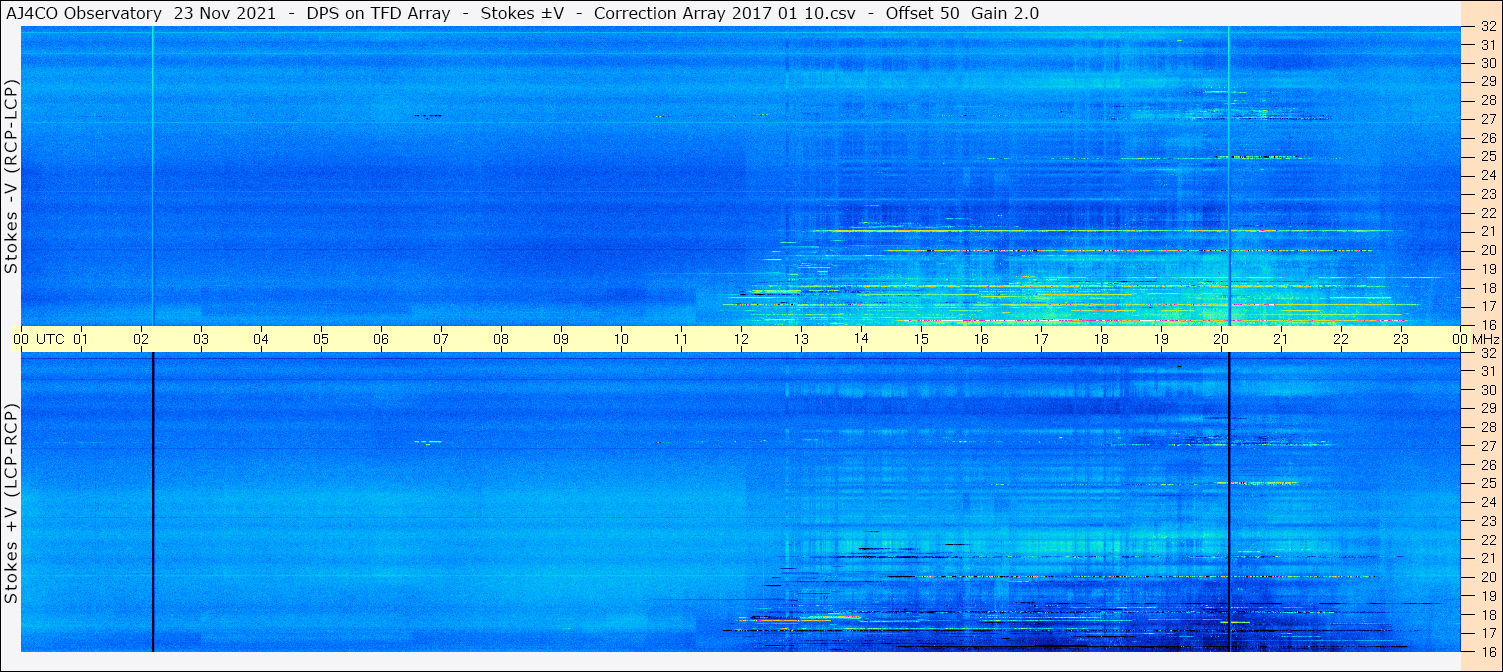This screenshot has width=1503, height=672.
Task: Click the 20 MHz label of the lower panel
Action: [1488, 577]
